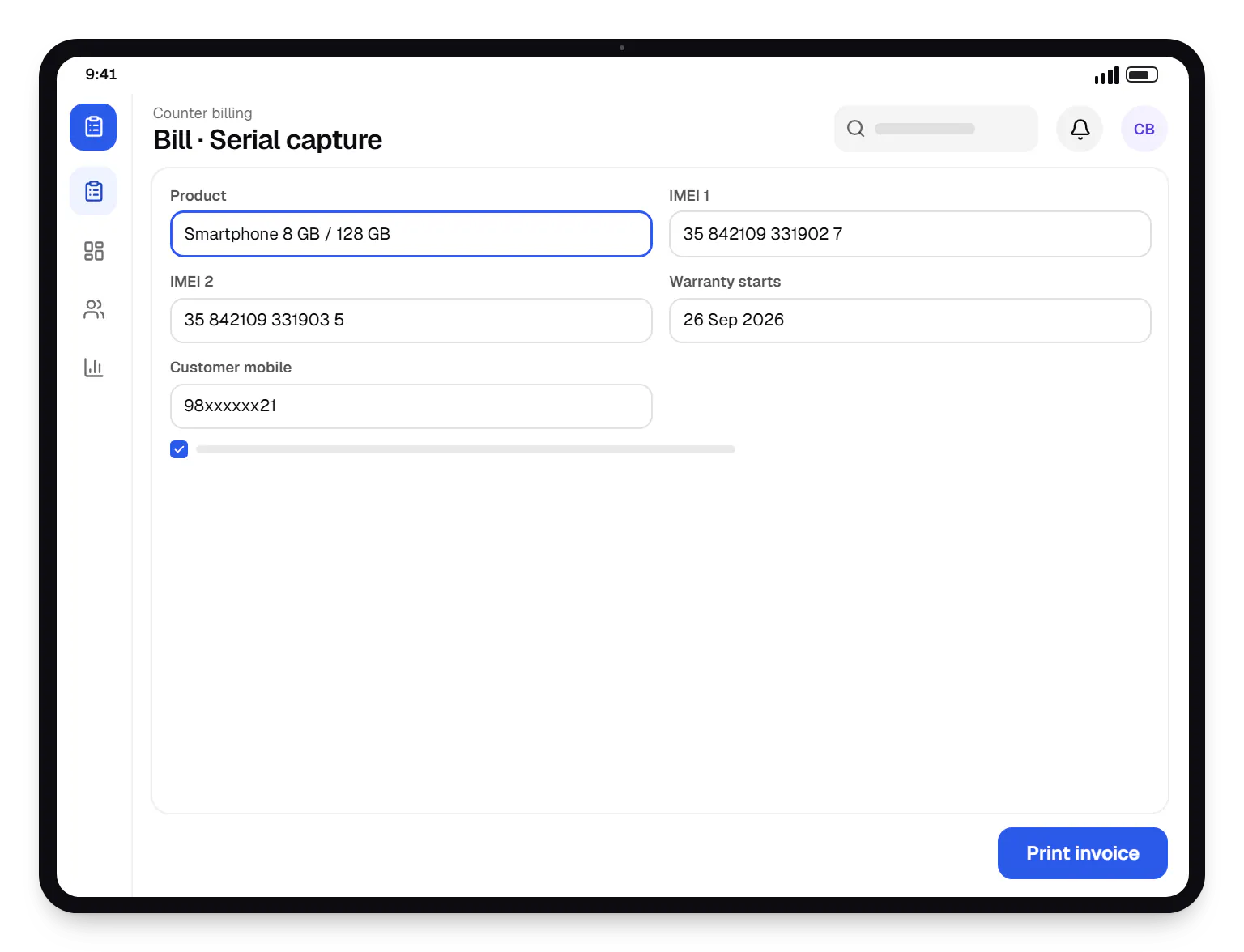This screenshot has height=952, width=1244.
Task: Click the 9:41 clock in status bar
Action: [x=101, y=74]
